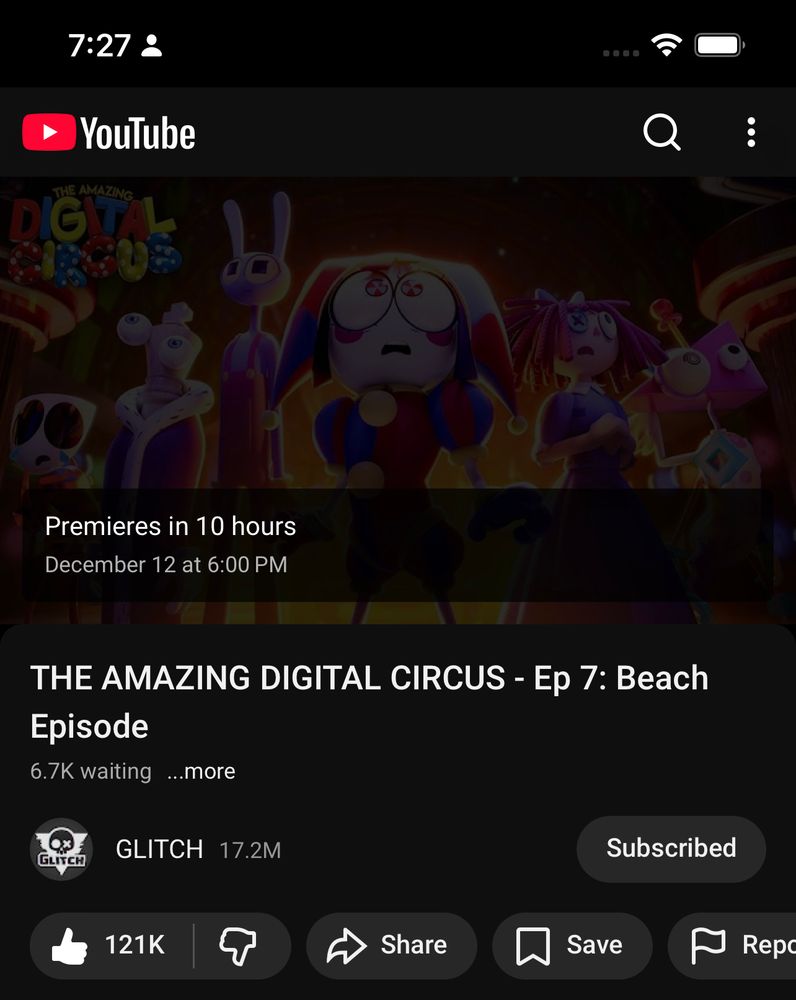Tap the battery status icon
The width and height of the screenshot is (796, 1000).
pos(719,45)
